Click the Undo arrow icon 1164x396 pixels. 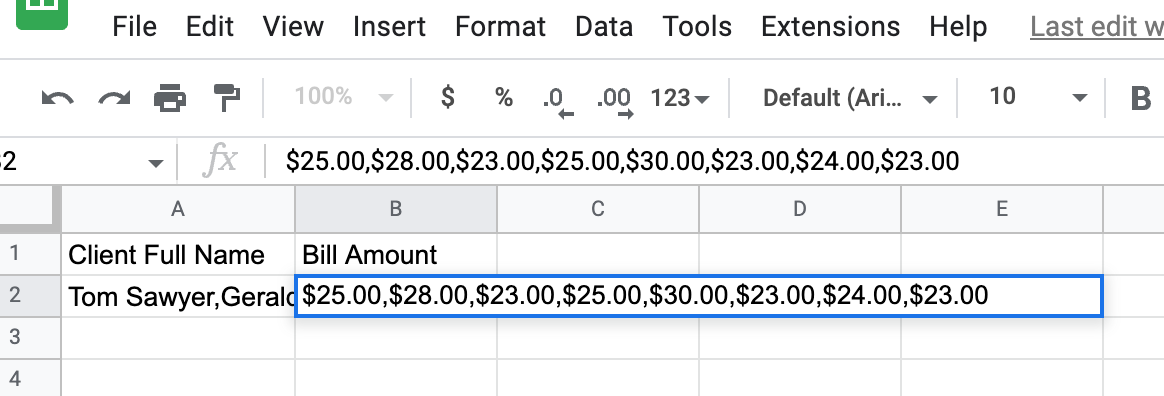click(57, 98)
